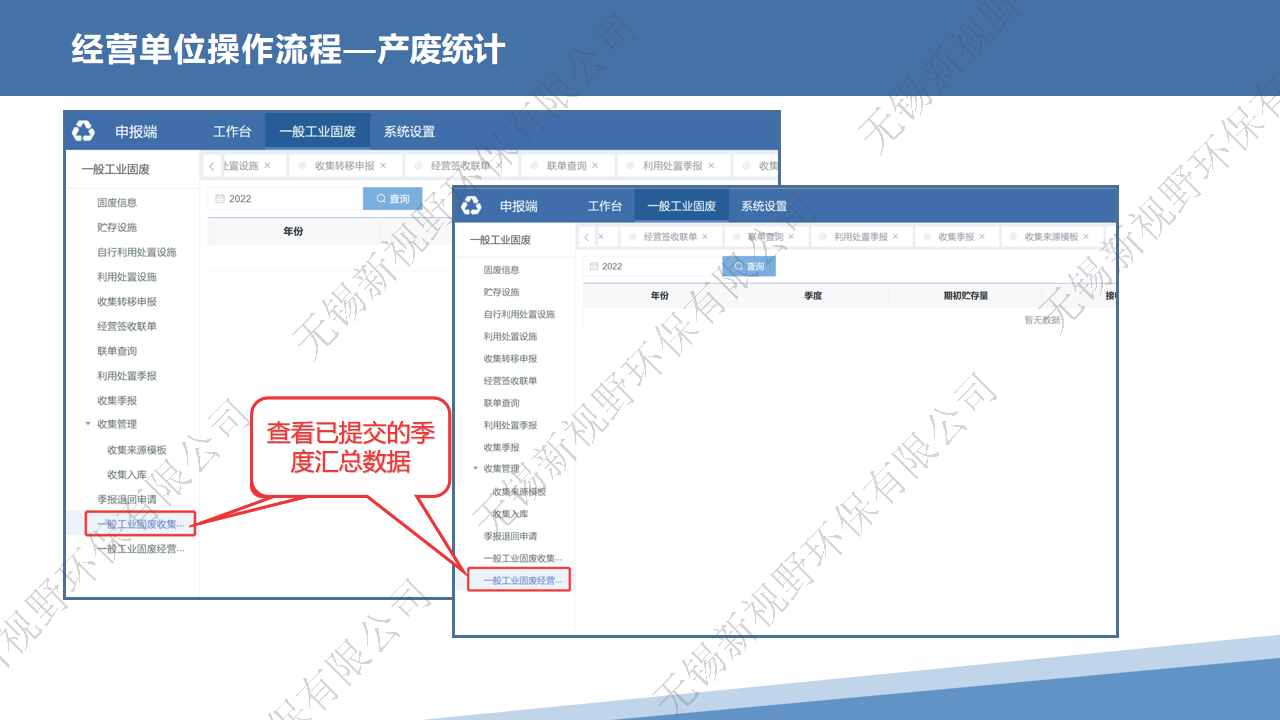Select 自行利用处置设施 in the back window sidebar
1280x720 pixels.
tap(137, 252)
